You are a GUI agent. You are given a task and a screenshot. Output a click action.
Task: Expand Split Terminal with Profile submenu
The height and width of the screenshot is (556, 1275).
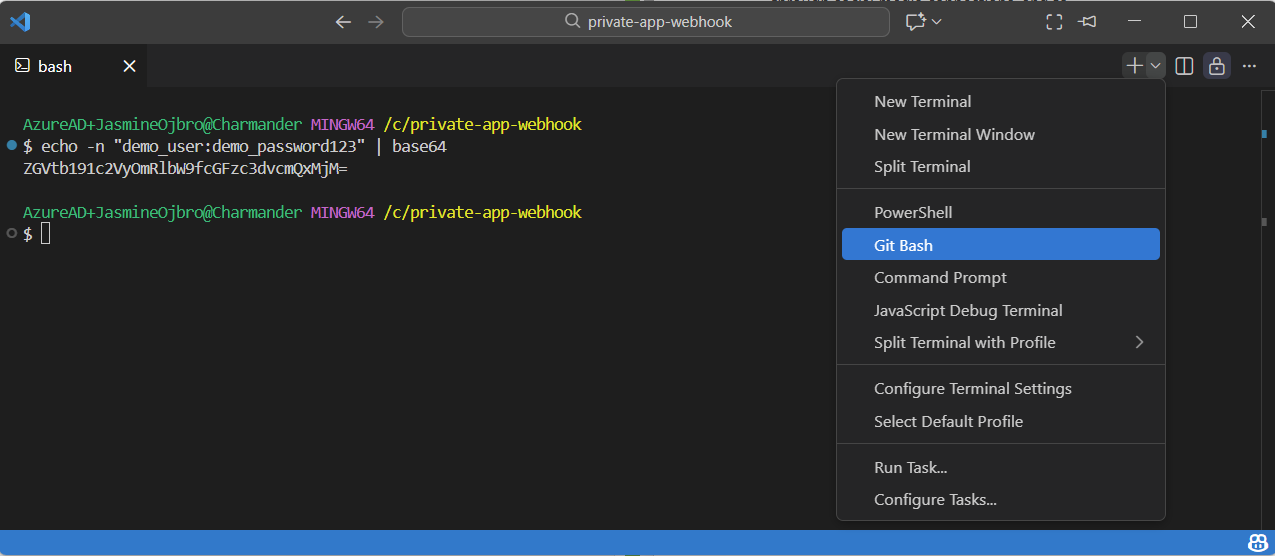1001,342
